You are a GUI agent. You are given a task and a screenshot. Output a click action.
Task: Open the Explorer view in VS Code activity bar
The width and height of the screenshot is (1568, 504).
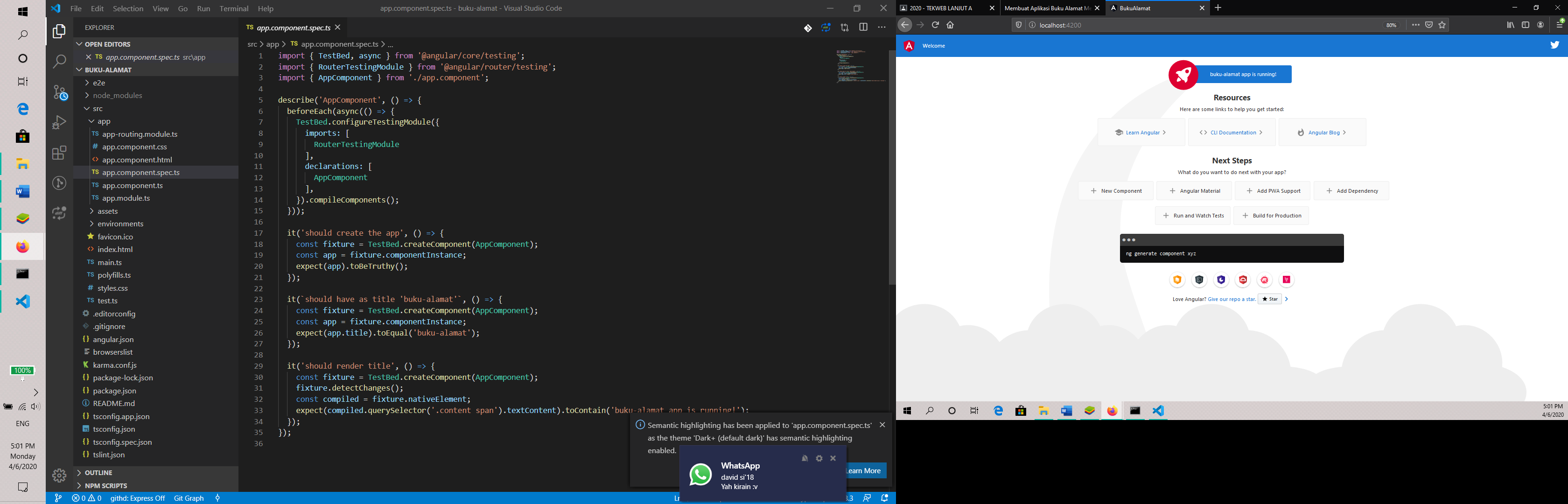[59, 31]
